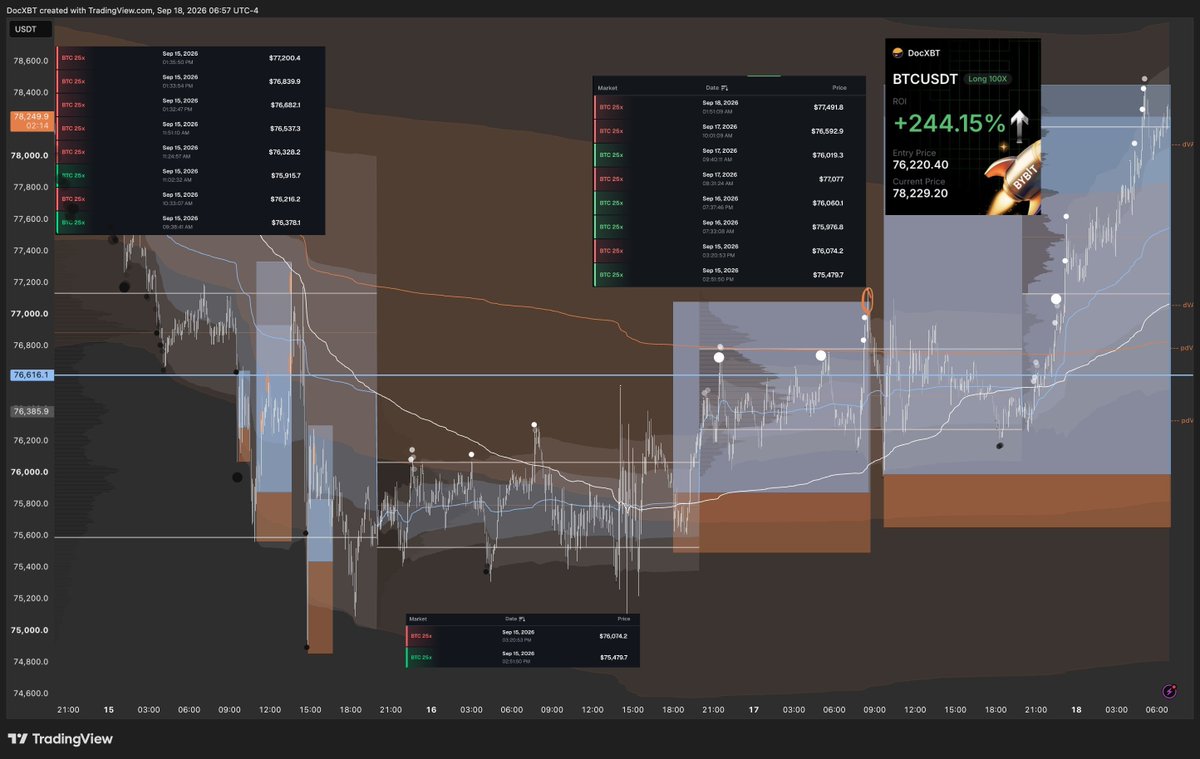Click the $76,328.2 price cell

pos(285,152)
